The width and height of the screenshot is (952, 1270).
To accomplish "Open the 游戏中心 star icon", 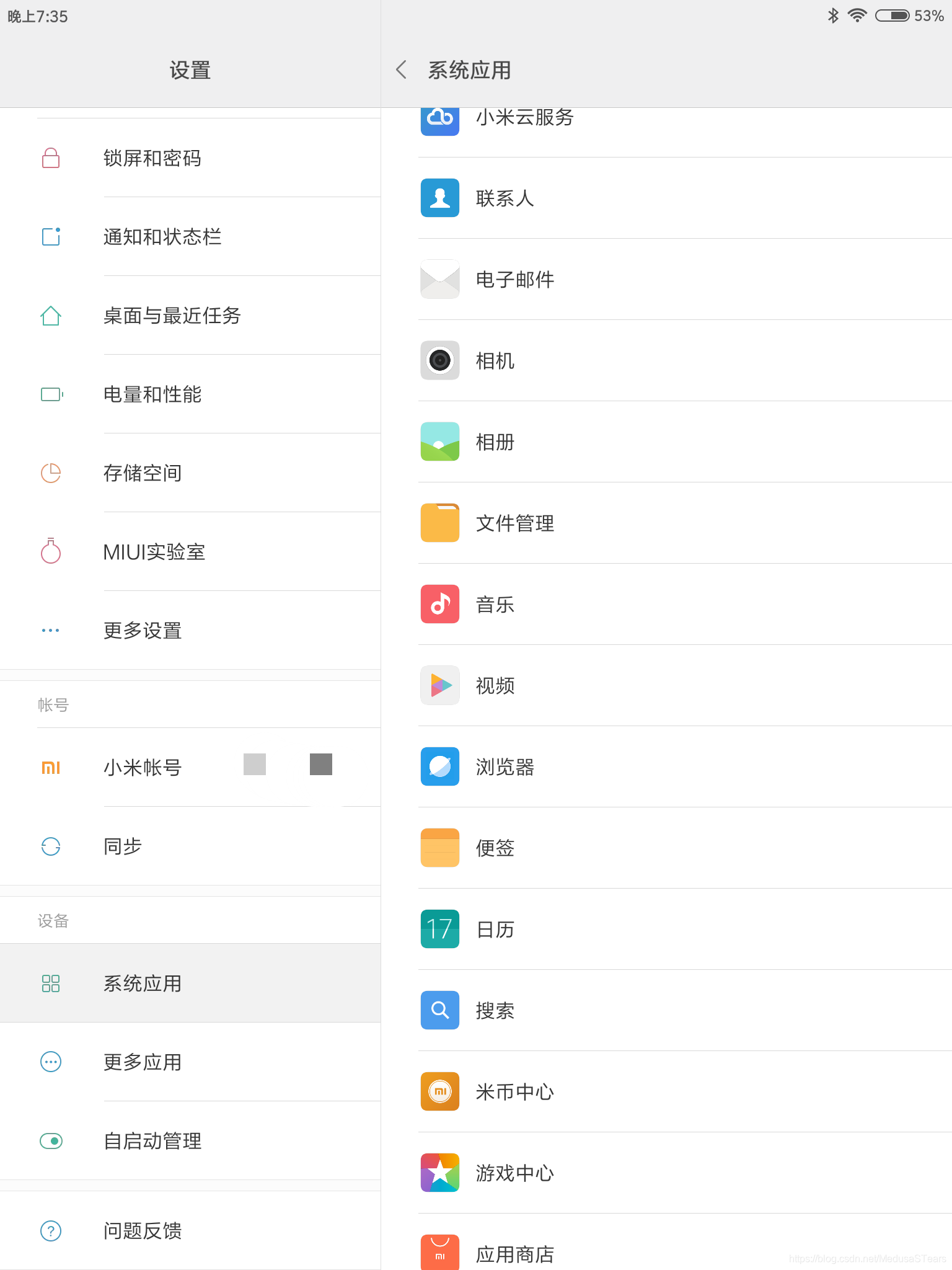I will [x=440, y=1173].
